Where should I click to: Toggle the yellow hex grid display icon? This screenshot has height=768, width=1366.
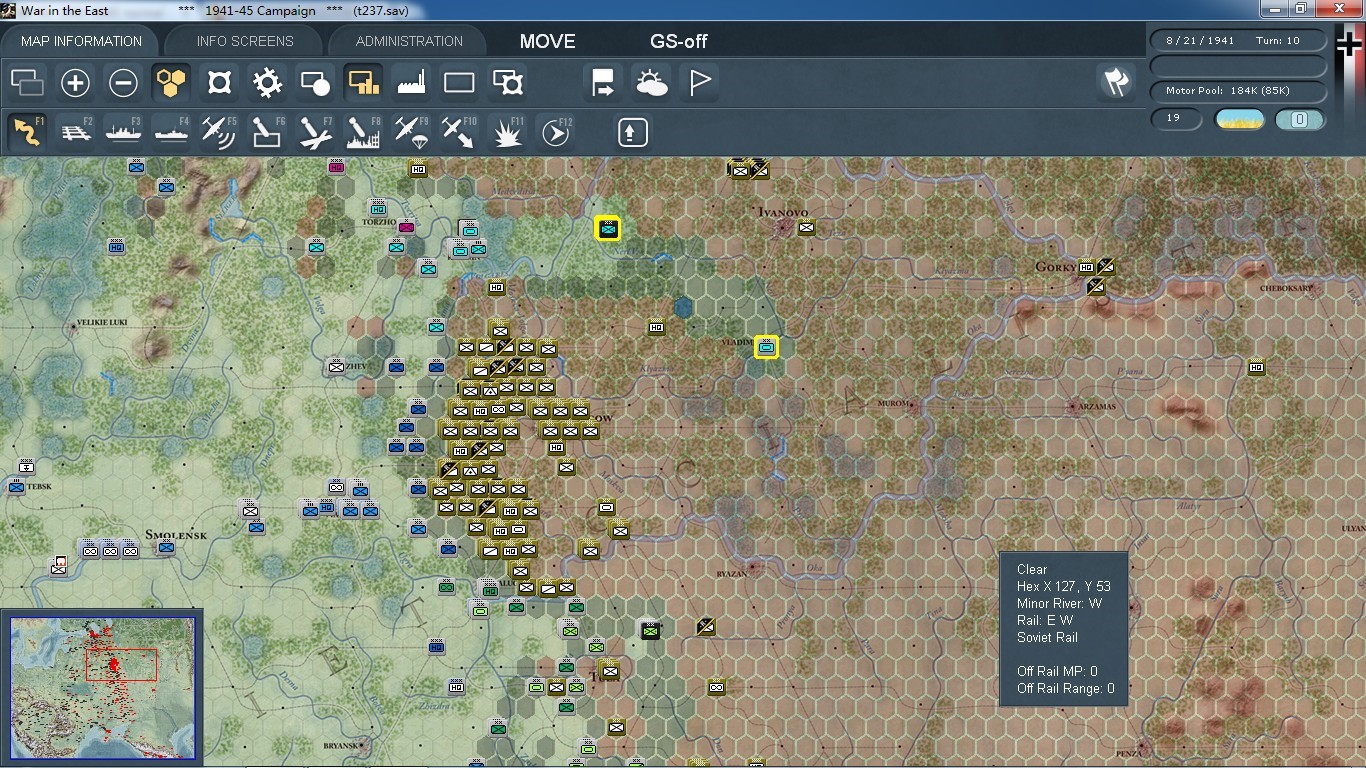click(x=171, y=83)
